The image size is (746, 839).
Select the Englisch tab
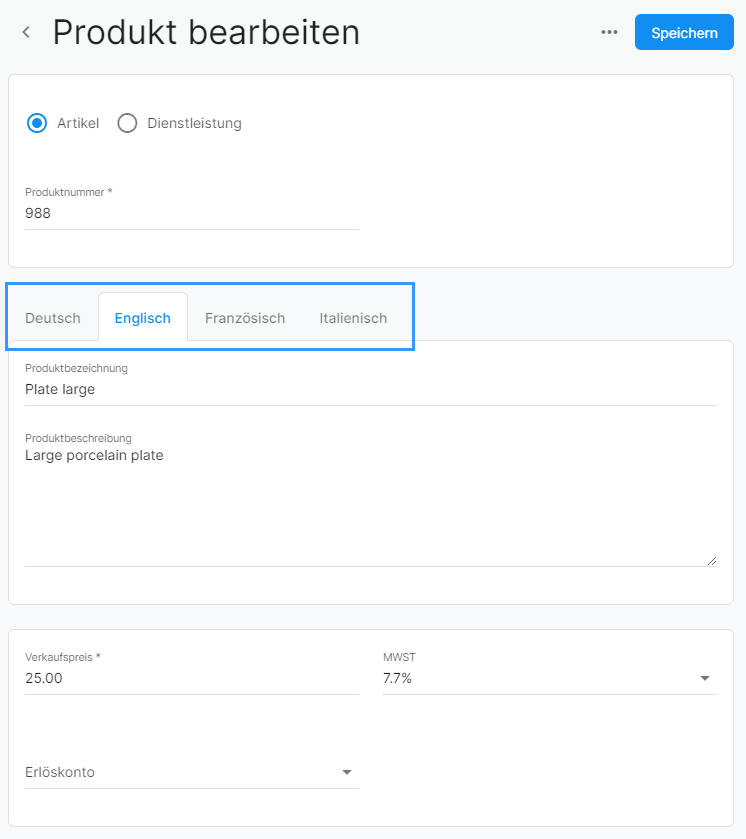143,317
